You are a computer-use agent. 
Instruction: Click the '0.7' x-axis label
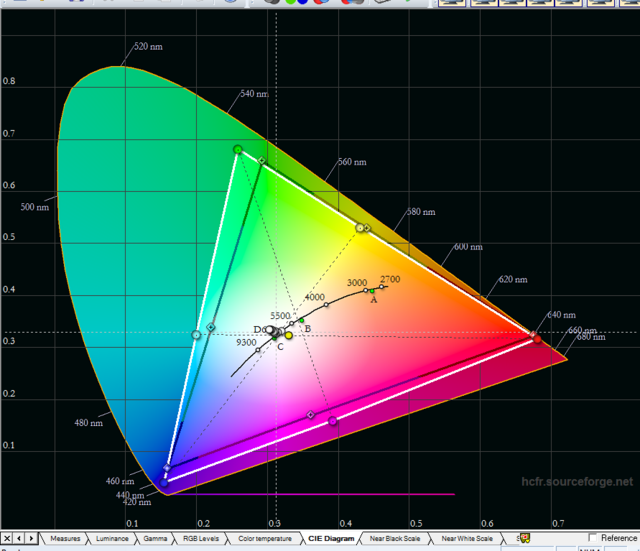click(x=558, y=524)
